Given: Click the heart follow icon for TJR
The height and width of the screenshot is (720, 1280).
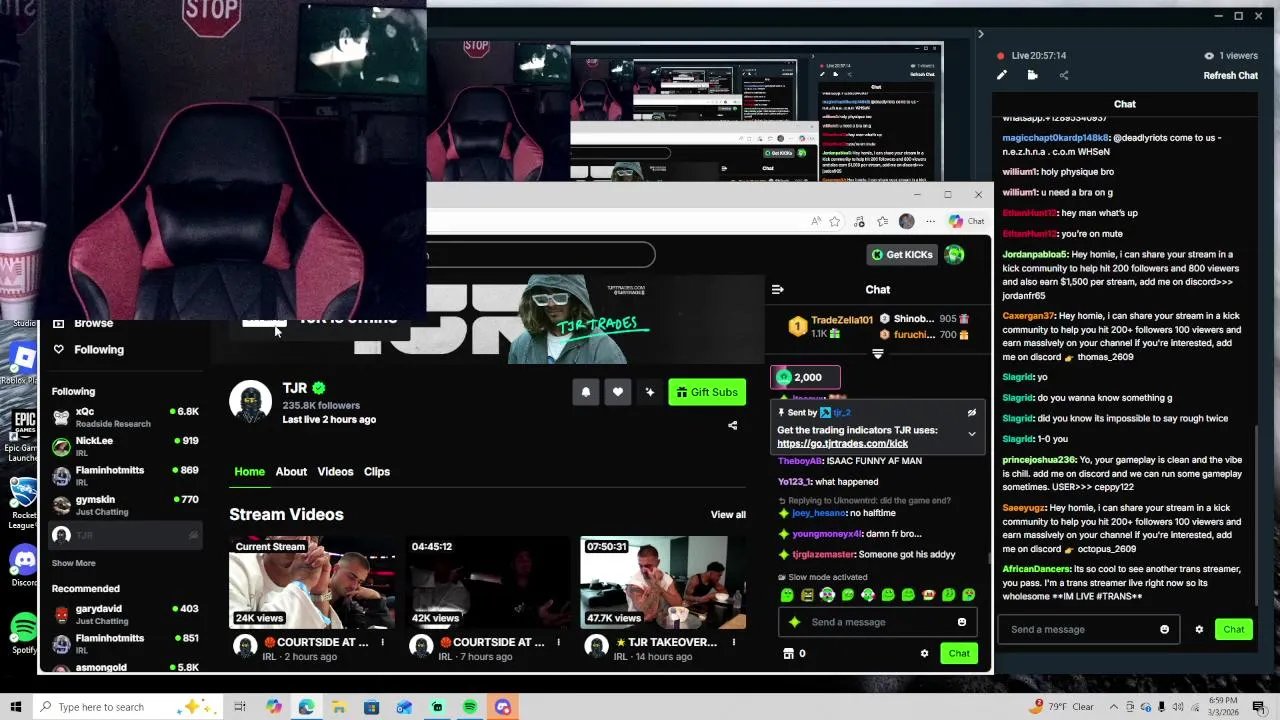Looking at the screenshot, I should pos(618,392).
